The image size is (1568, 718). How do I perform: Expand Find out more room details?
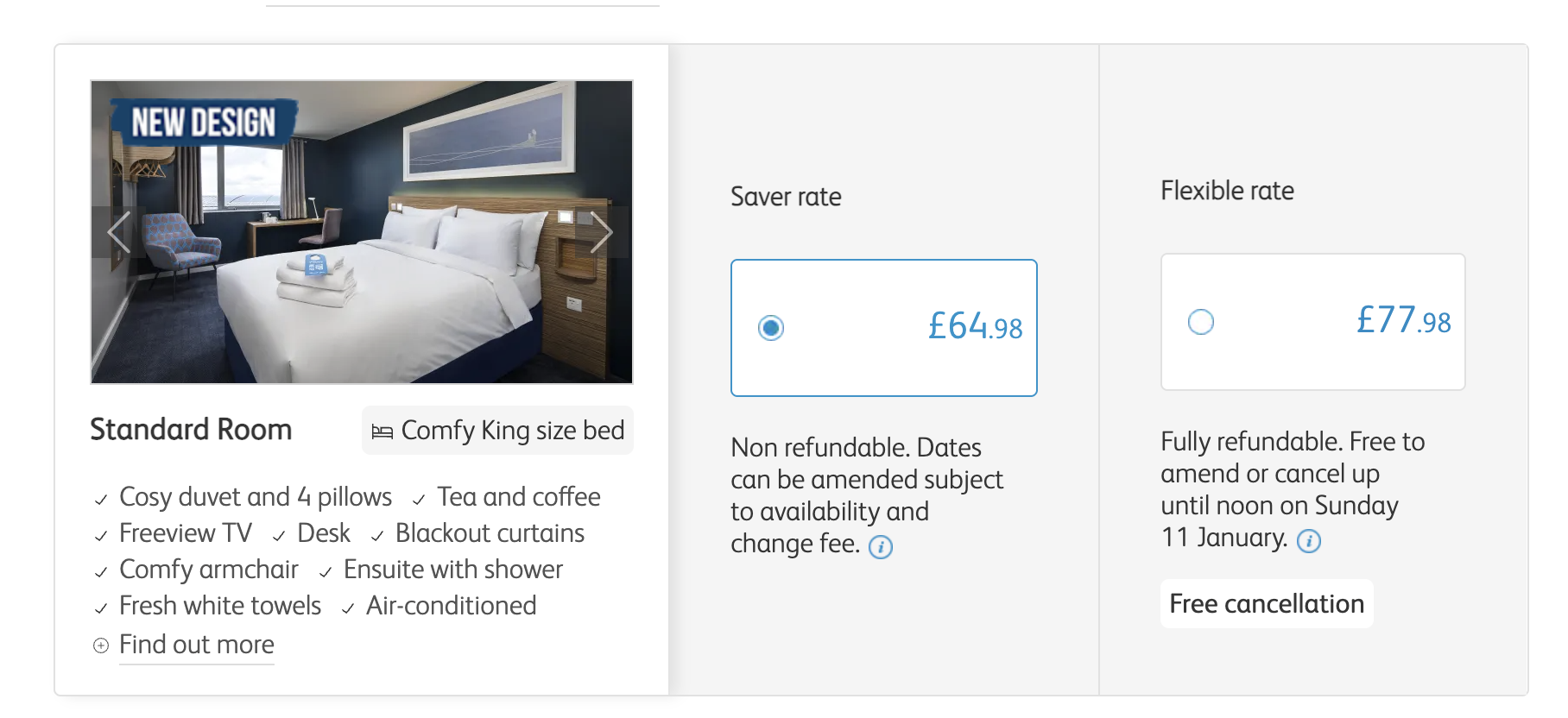(197, 645)
